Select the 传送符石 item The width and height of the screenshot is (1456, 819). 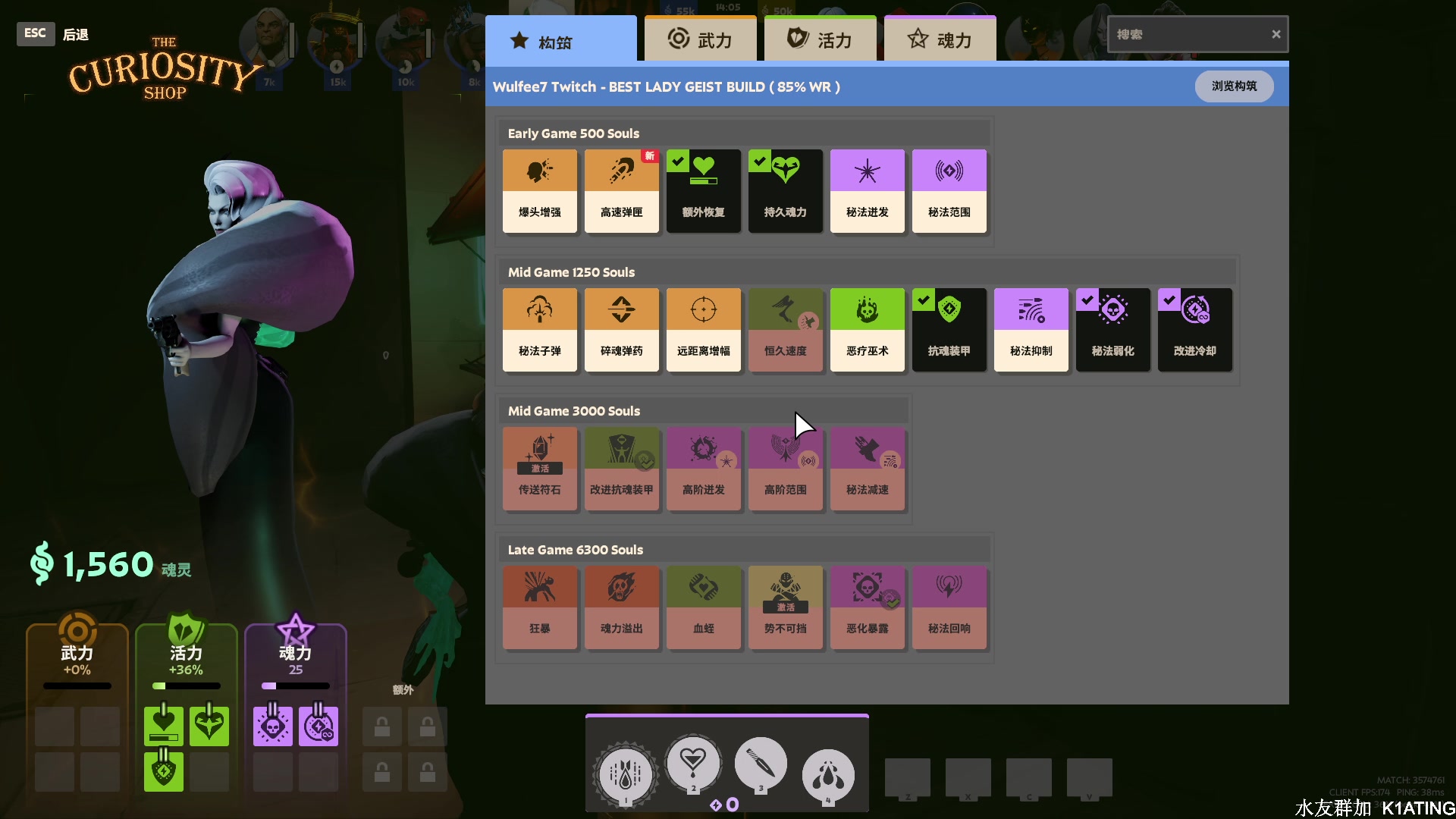pyautogui.click(x=539, y=469)
